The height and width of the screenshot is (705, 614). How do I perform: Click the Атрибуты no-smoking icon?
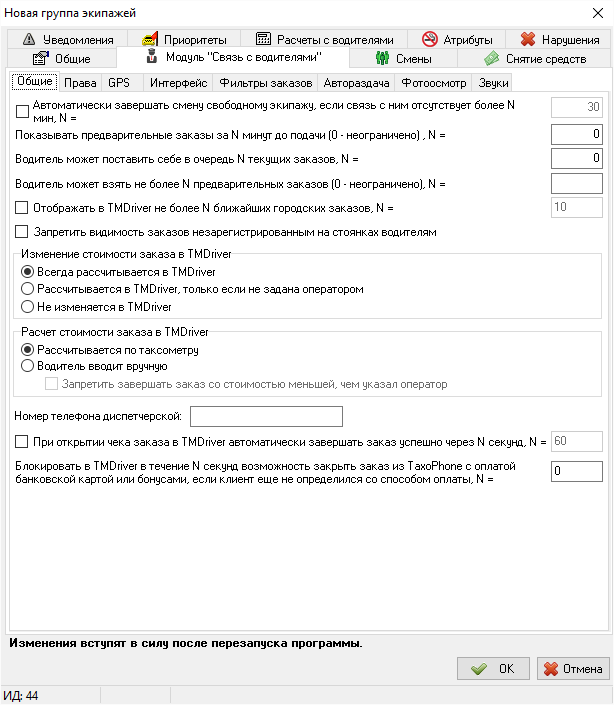click(x=430, y=40)
